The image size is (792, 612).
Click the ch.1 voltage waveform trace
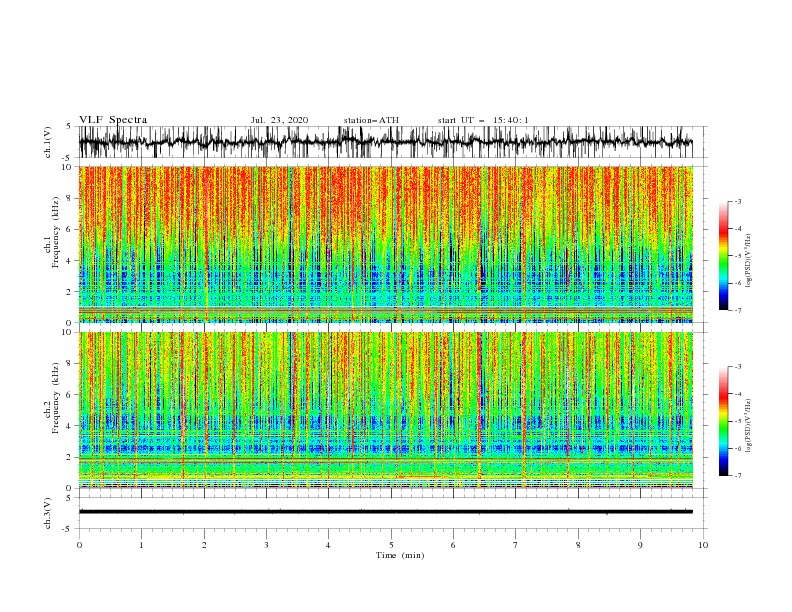pos(385,142)
